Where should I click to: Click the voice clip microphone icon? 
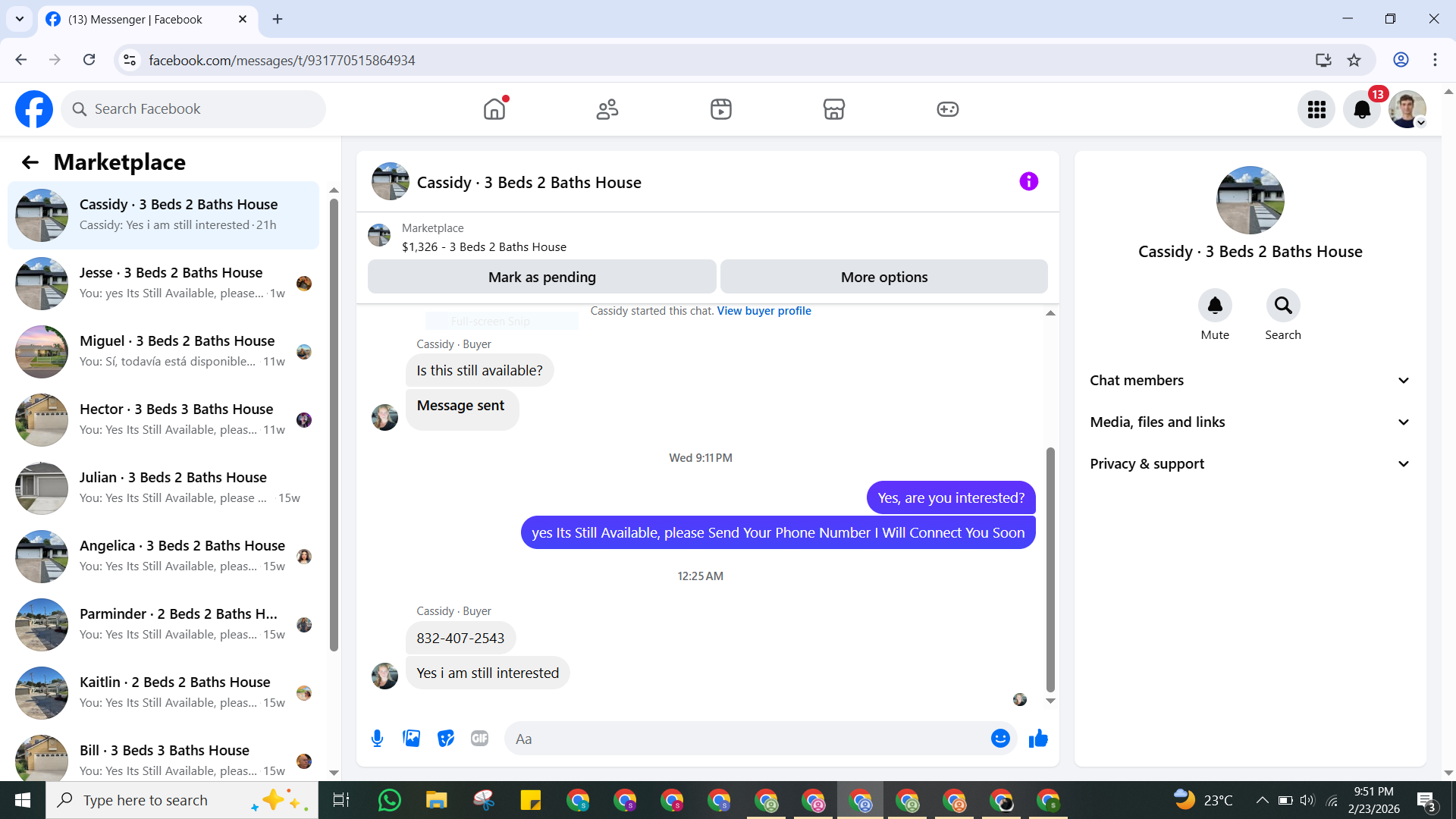pos(377,739)
